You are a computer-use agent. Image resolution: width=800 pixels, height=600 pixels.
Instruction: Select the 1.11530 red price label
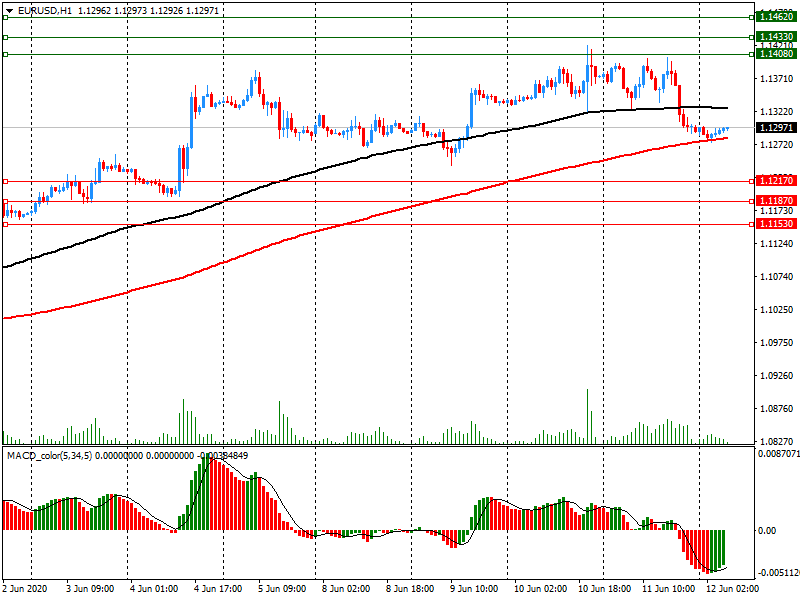coord(775,224)
